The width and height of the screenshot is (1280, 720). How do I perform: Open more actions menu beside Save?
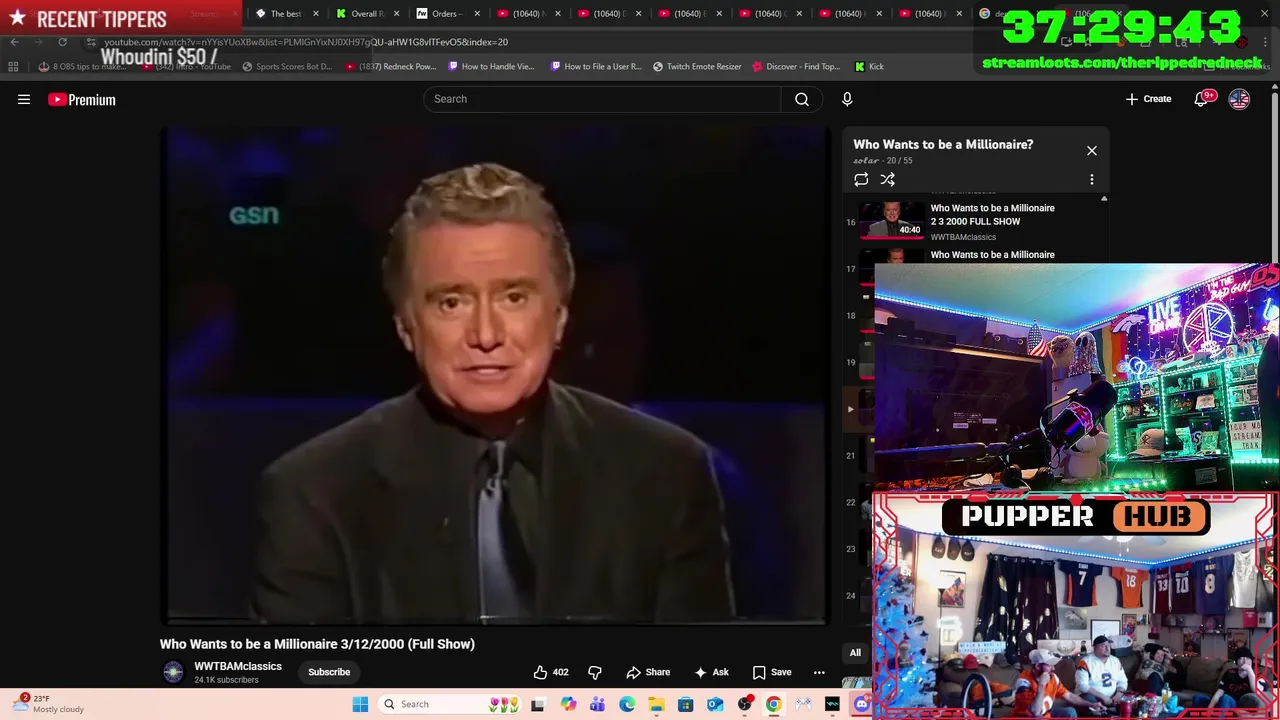(819, 672)
